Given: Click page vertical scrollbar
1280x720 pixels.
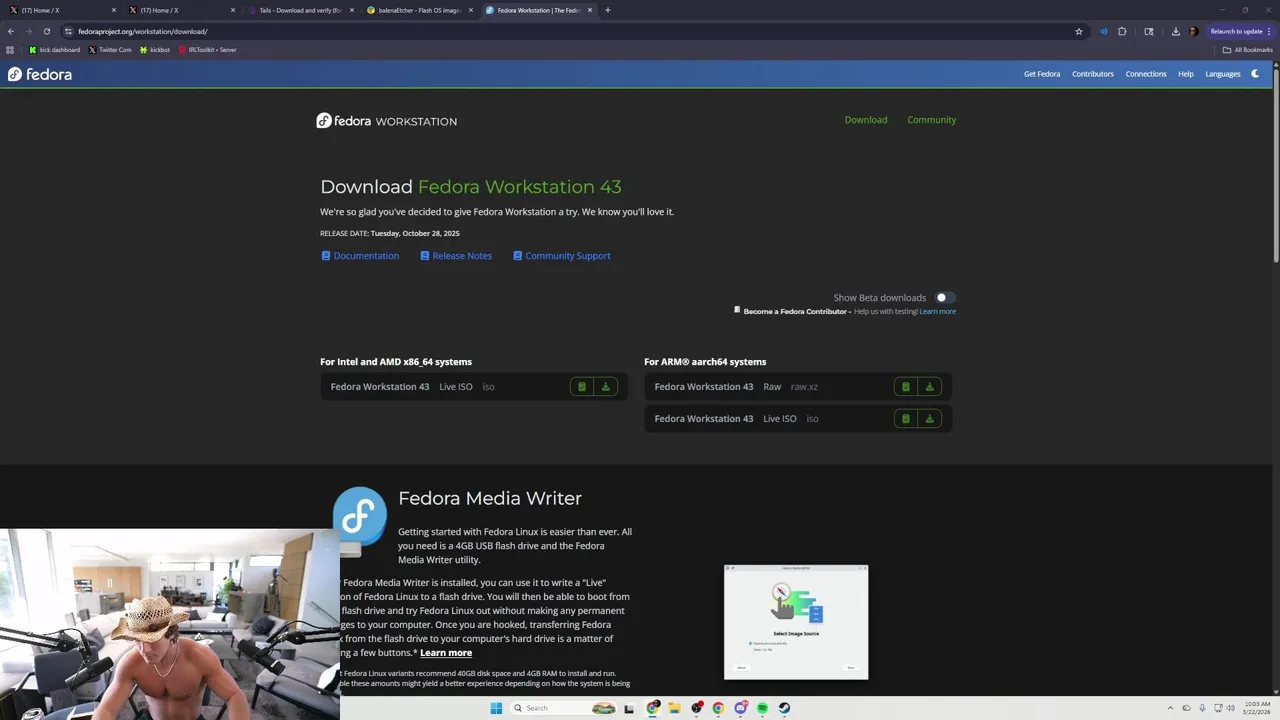Looking at the screenshot, I should click(x=1276, y=165).
